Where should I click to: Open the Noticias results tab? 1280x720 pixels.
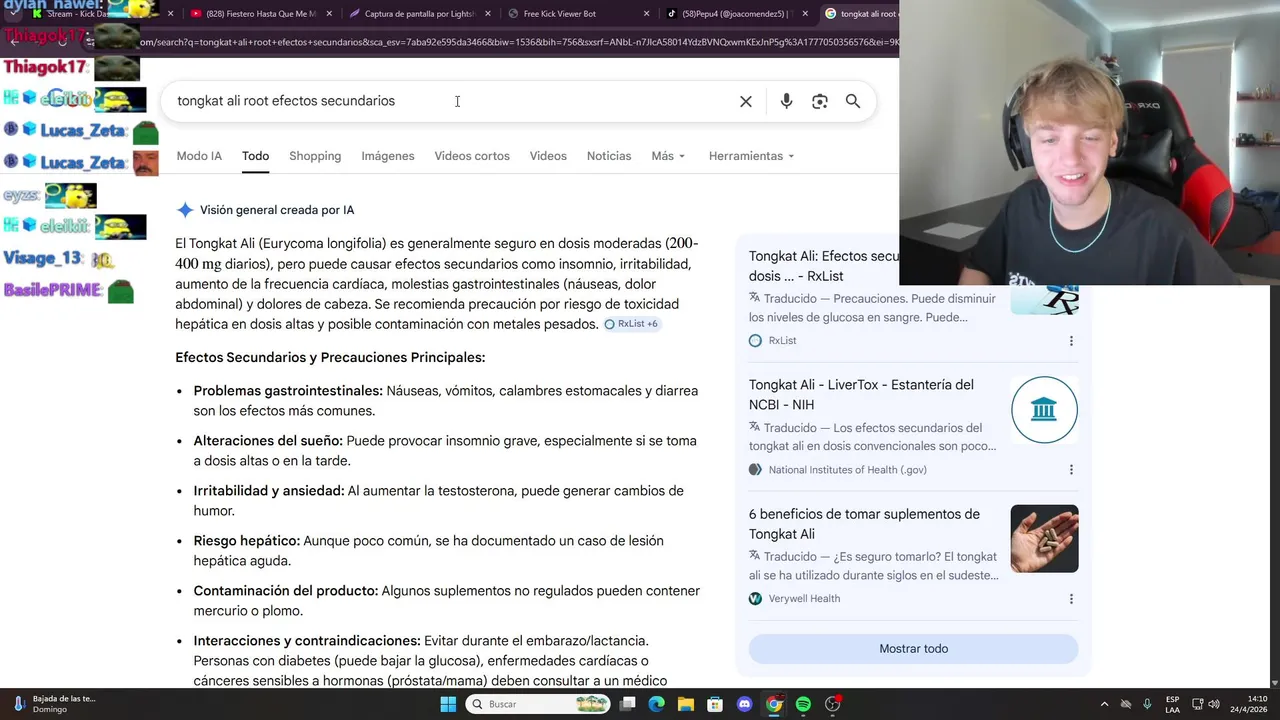609,156
